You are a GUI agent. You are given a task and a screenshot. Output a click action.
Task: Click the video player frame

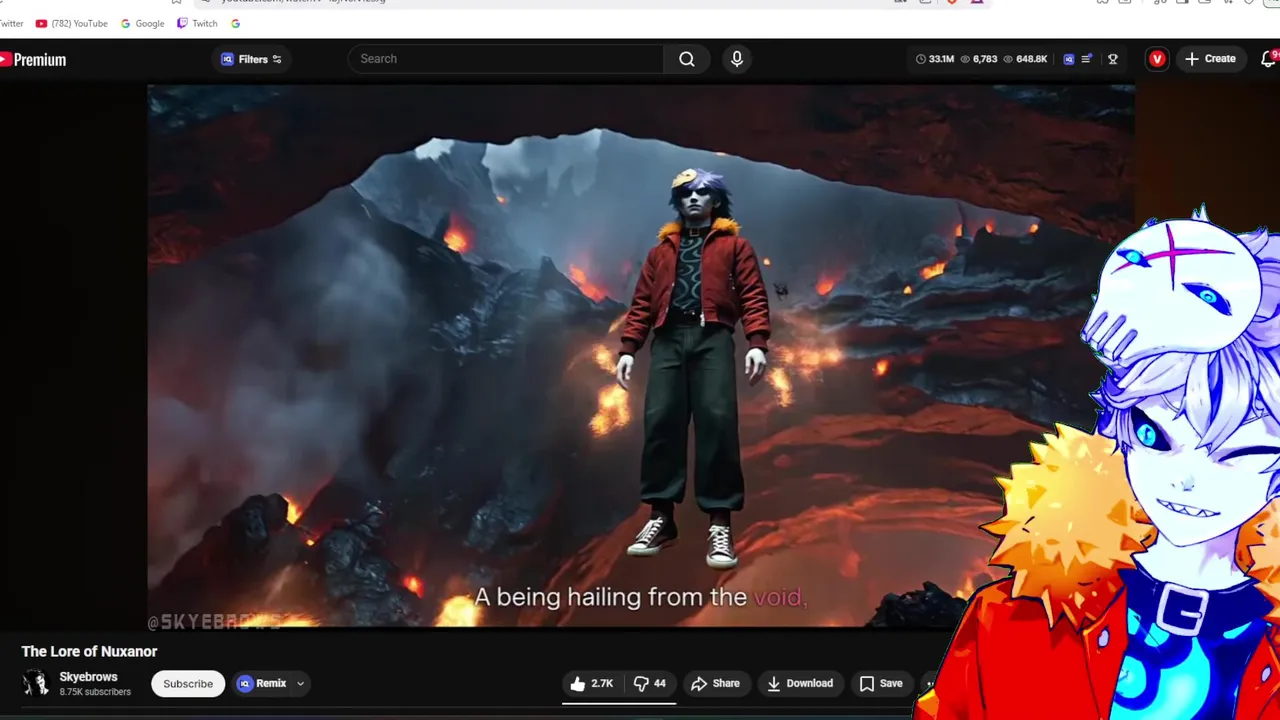[640, 355]
